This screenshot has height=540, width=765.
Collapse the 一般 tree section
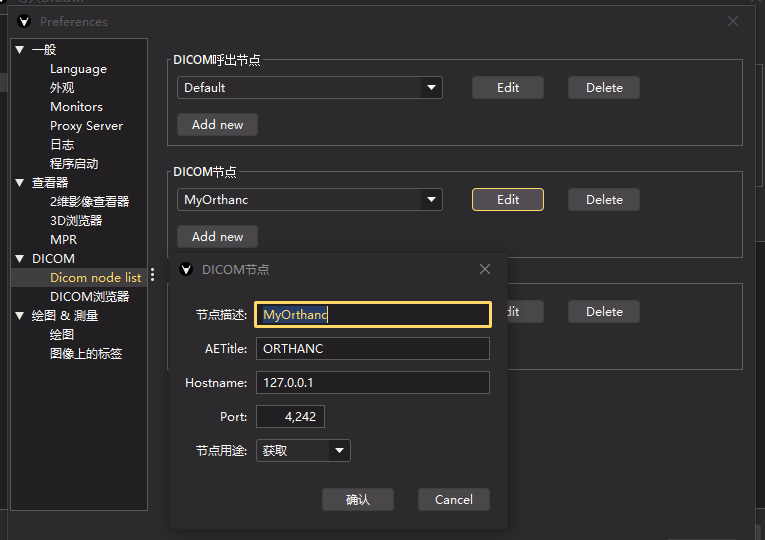[x=20, y=49]
